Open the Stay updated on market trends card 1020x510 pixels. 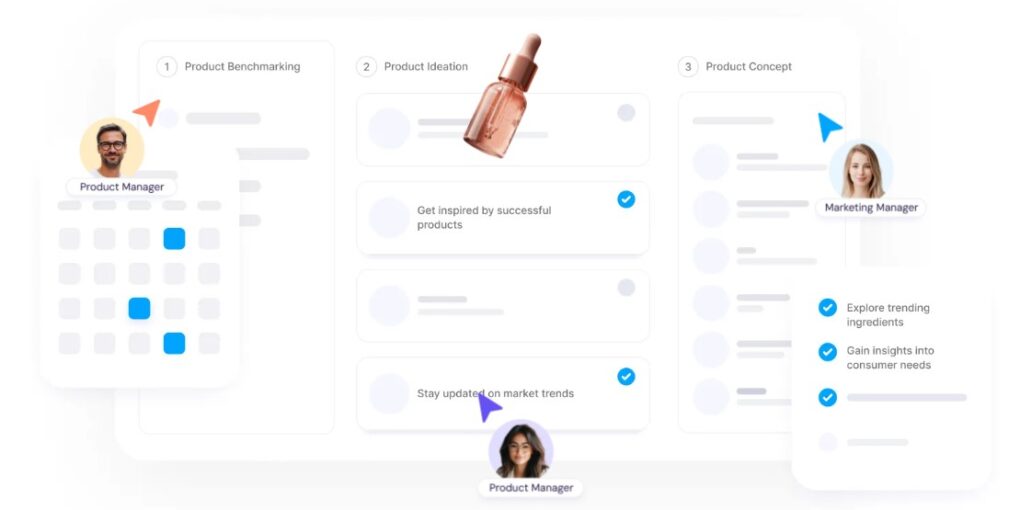click(x=503, y=394)
